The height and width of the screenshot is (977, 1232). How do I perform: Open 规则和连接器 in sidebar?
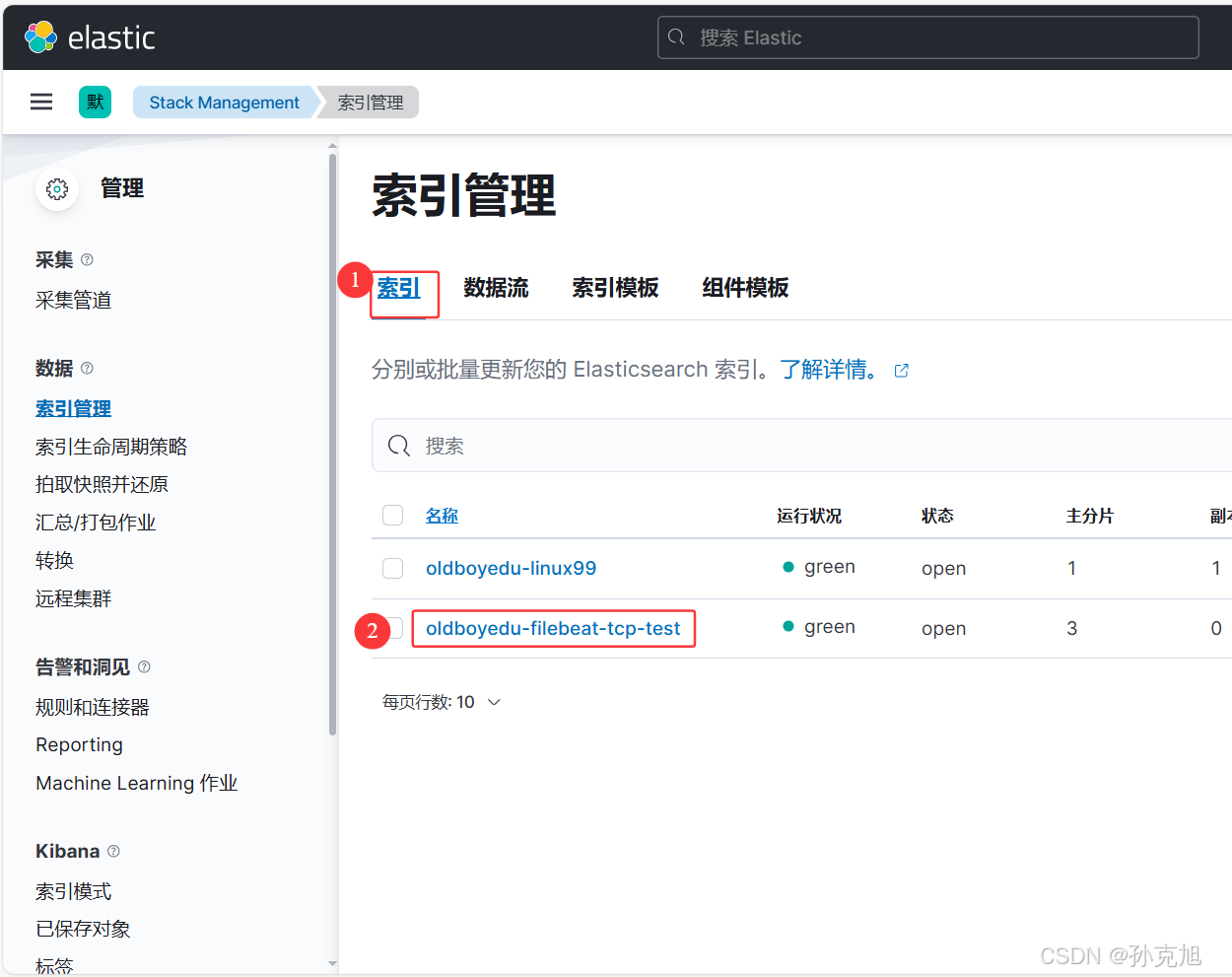93,707
